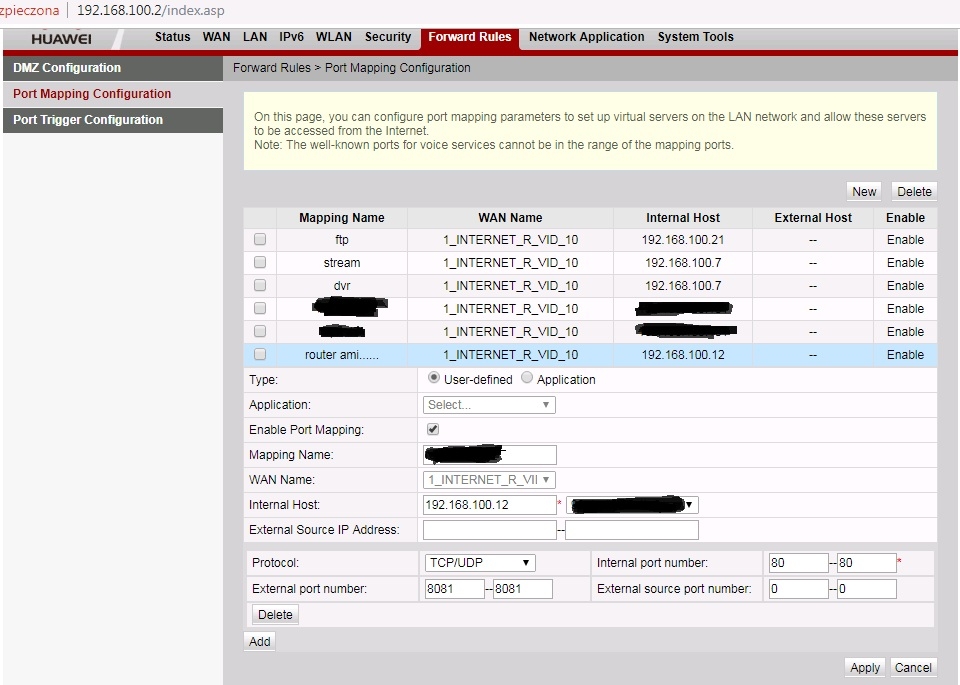
Task: Click WAN name cell in stream row
Action: tap(510, 263)
